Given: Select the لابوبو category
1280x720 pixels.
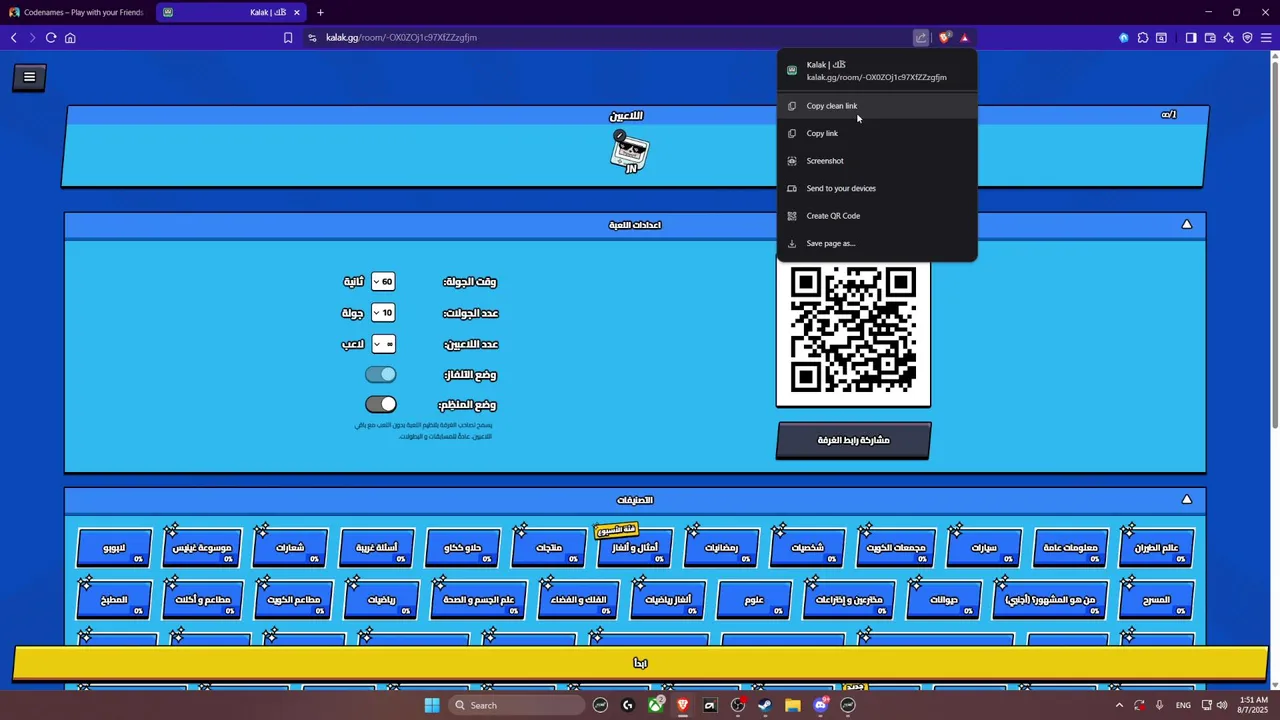Looking at the screenshot, I should click(114, 548).
